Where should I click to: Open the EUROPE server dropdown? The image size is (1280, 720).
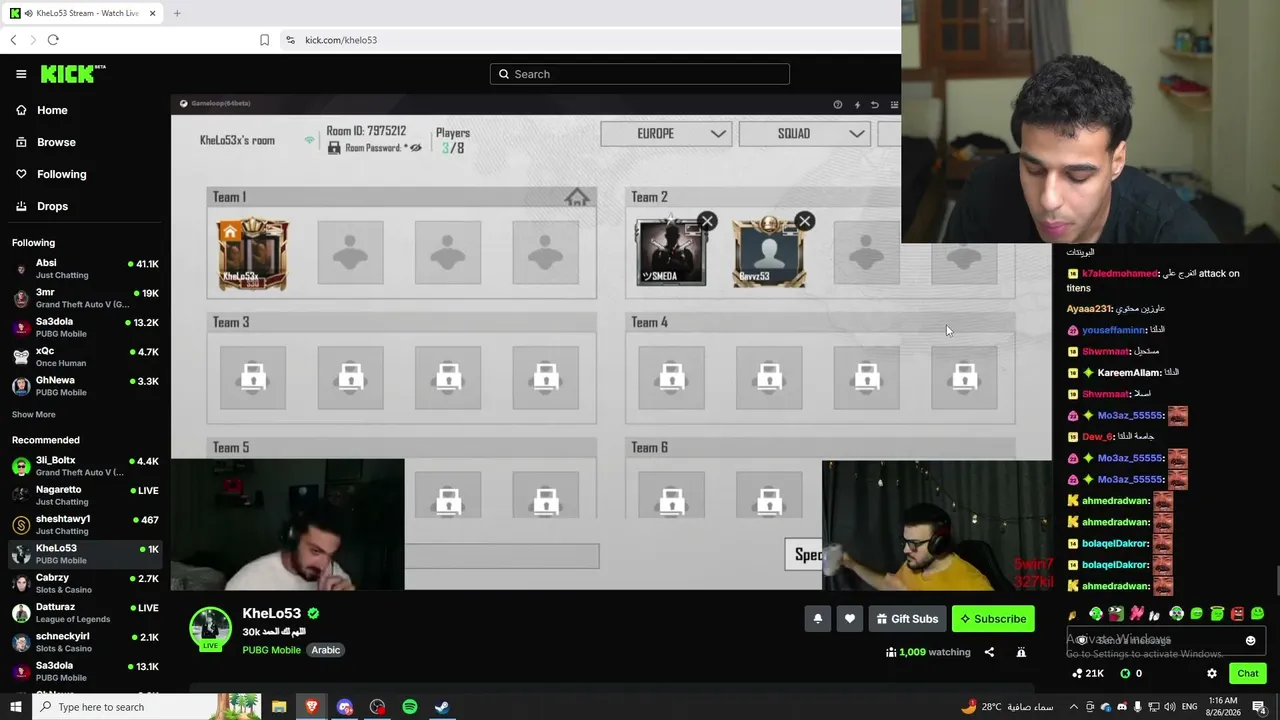(x=666, y=133)
